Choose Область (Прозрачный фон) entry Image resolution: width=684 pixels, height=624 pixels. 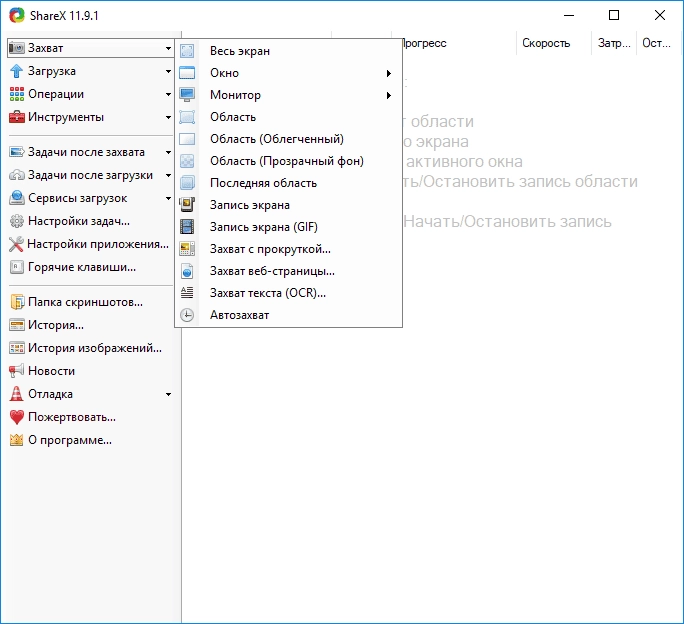(x=288, y=161)
